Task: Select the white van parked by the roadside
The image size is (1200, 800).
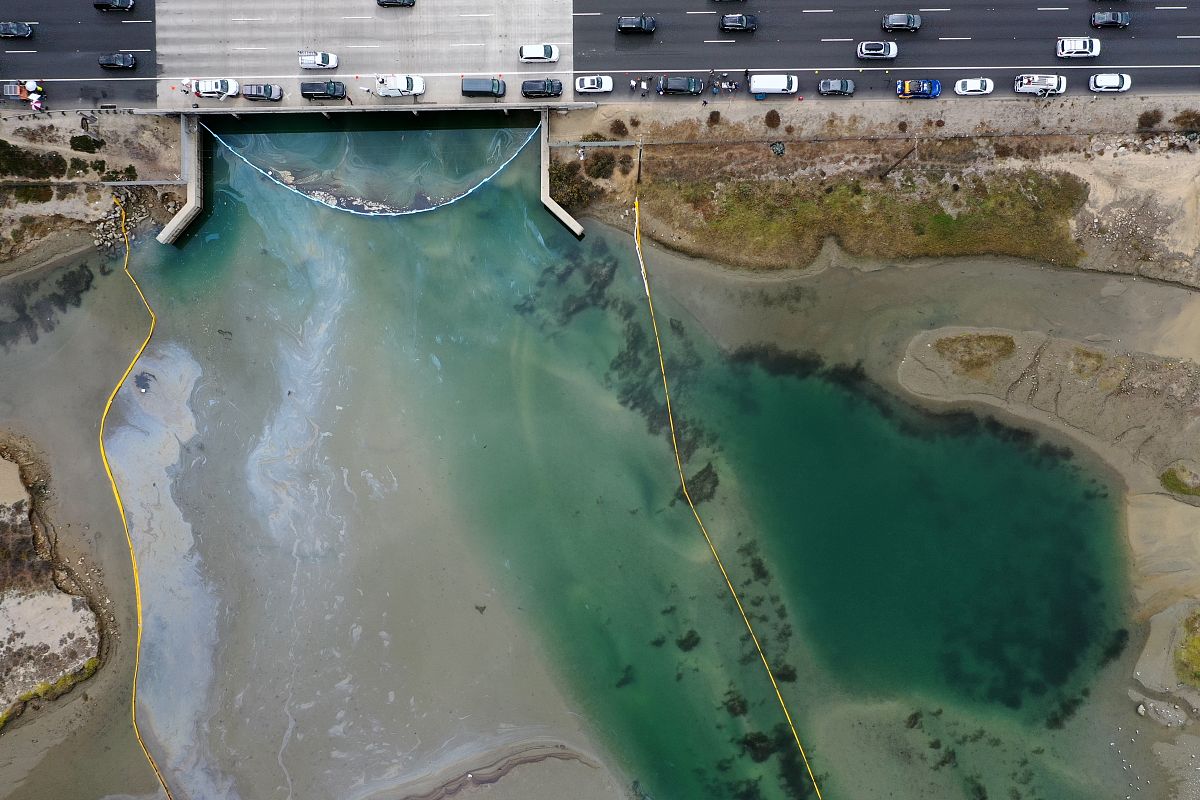Action: (x=772, y=84)
